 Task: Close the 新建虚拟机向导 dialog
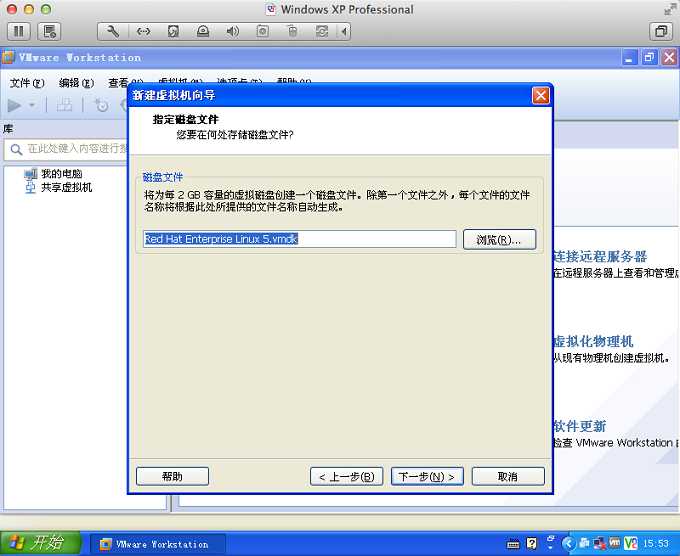coord(540,95)
